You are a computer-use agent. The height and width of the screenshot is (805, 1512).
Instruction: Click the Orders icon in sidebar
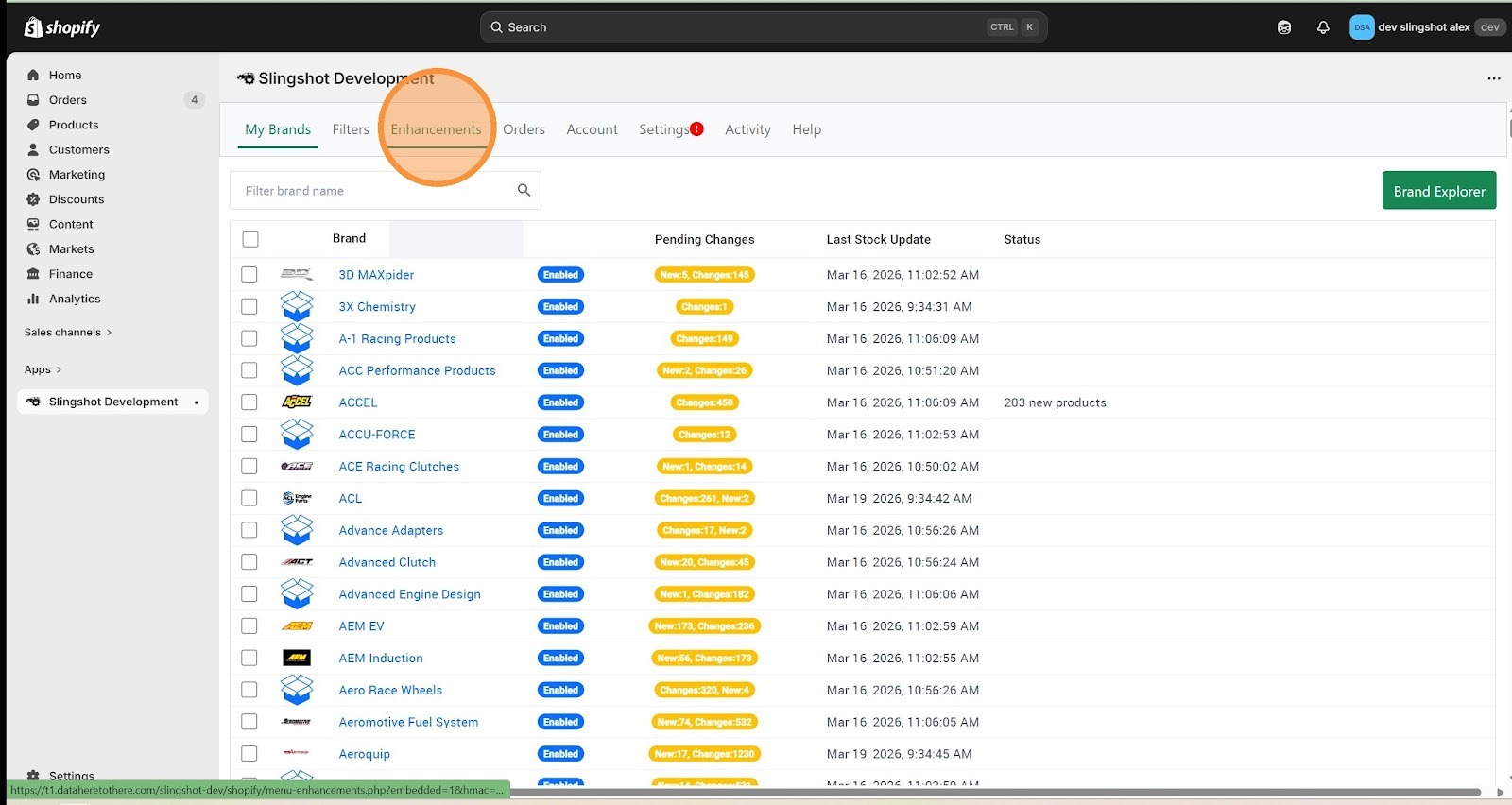point(33,100)
